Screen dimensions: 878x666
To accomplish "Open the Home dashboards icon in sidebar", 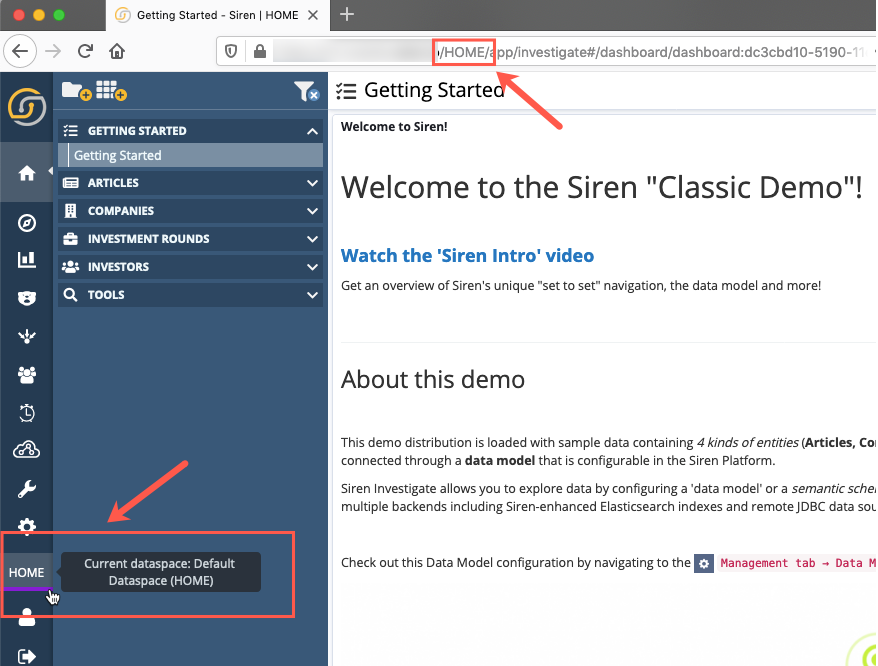I will 26,173.
